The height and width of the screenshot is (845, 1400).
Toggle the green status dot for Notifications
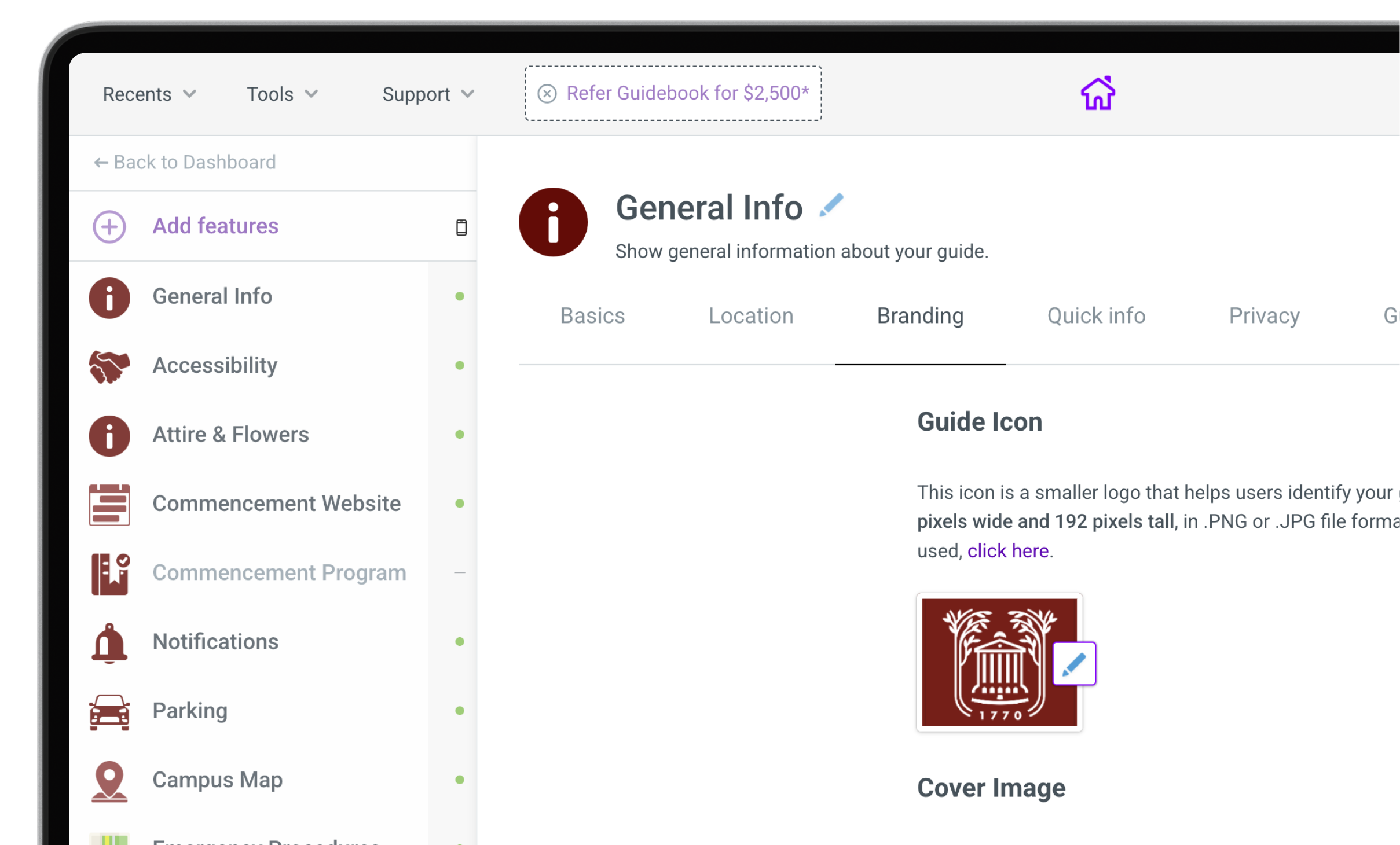[x=460, y=641]
